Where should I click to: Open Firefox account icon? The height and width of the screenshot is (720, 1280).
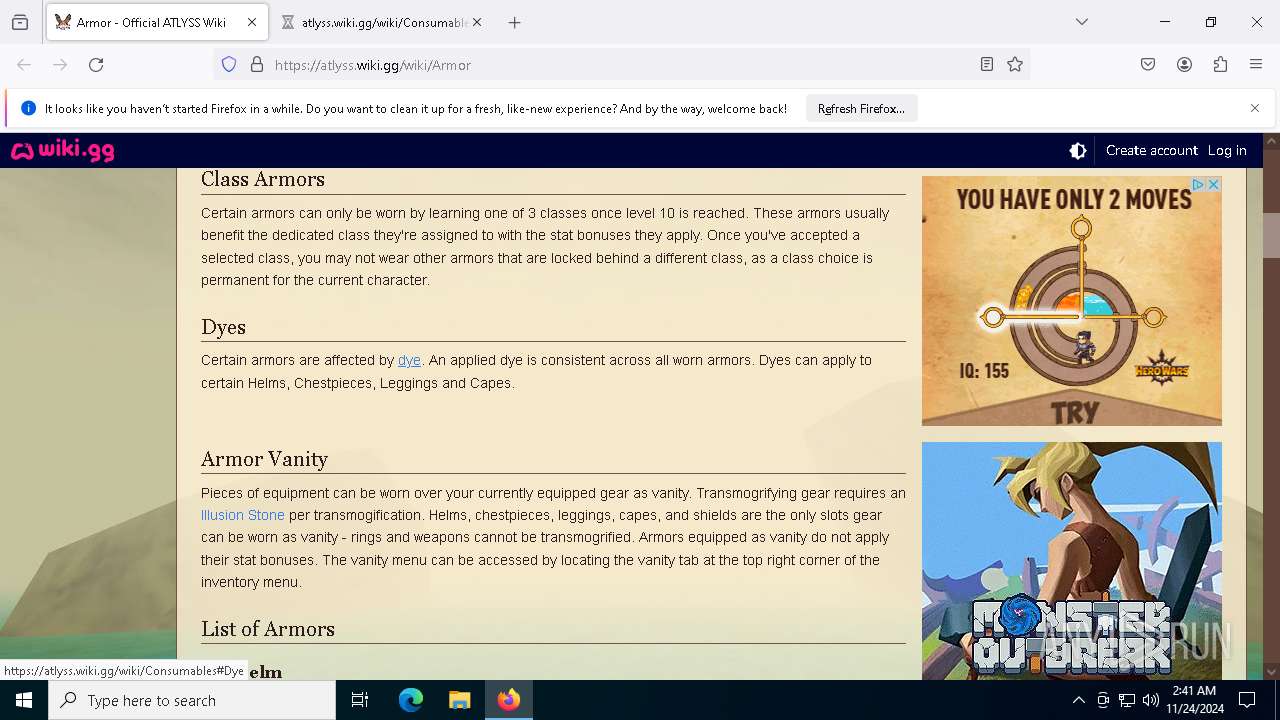point(1184,65)
